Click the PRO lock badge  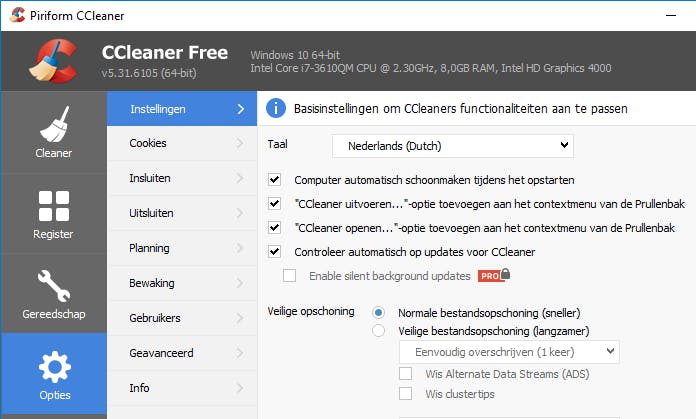tap(494, 275)
